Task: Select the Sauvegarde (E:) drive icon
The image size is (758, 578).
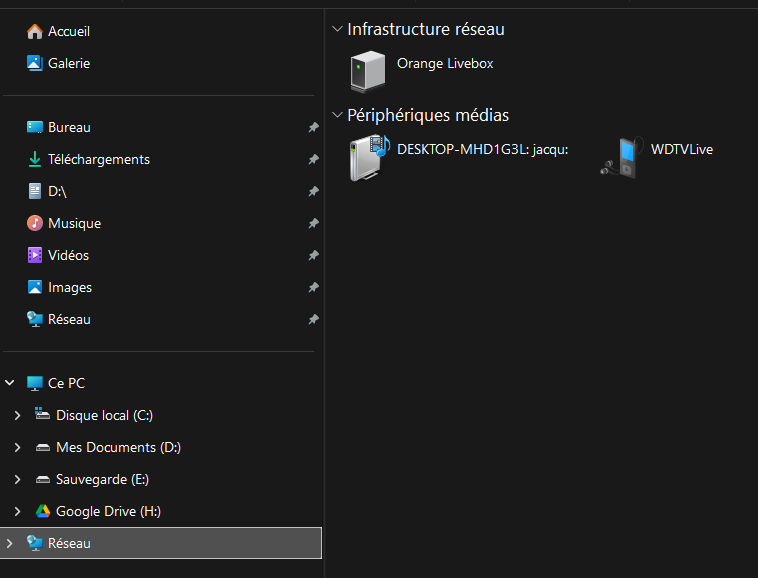Action: pyautogui.click(x=43, y=479)
